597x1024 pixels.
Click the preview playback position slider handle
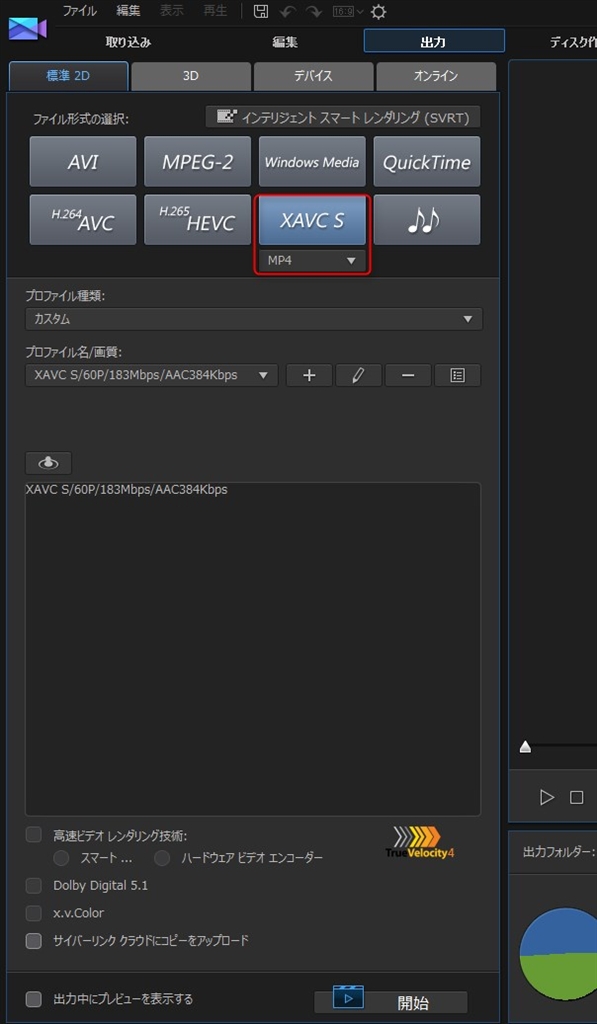tap(525, 747)
